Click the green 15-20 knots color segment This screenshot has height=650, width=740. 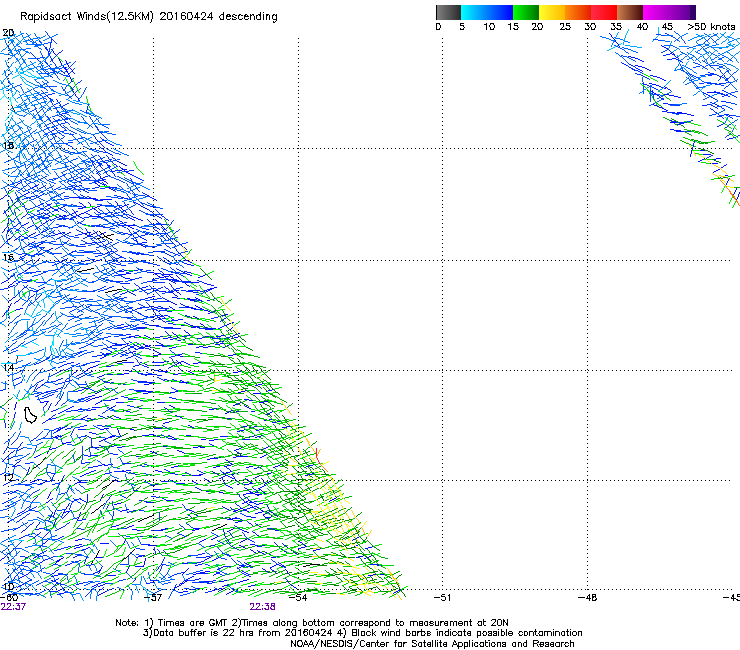[x=526, y=12]
